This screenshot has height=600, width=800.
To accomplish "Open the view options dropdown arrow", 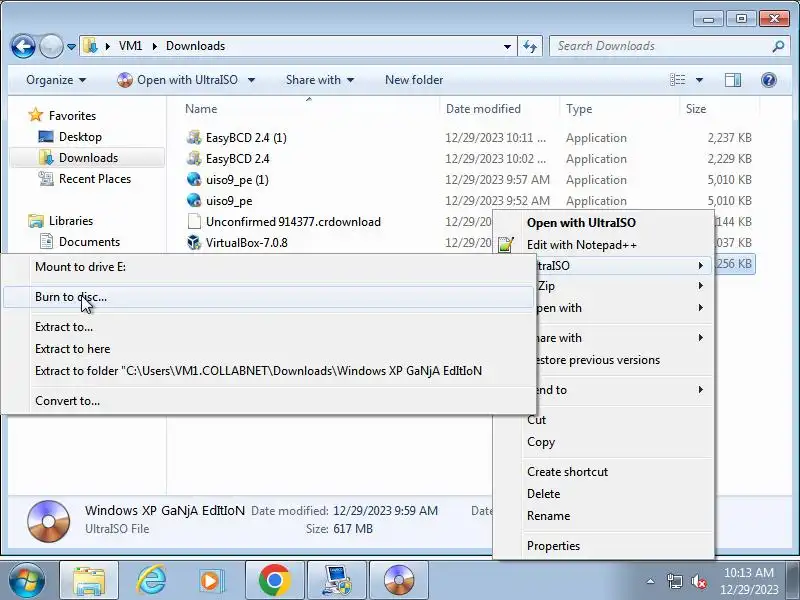I will [699, 80].
